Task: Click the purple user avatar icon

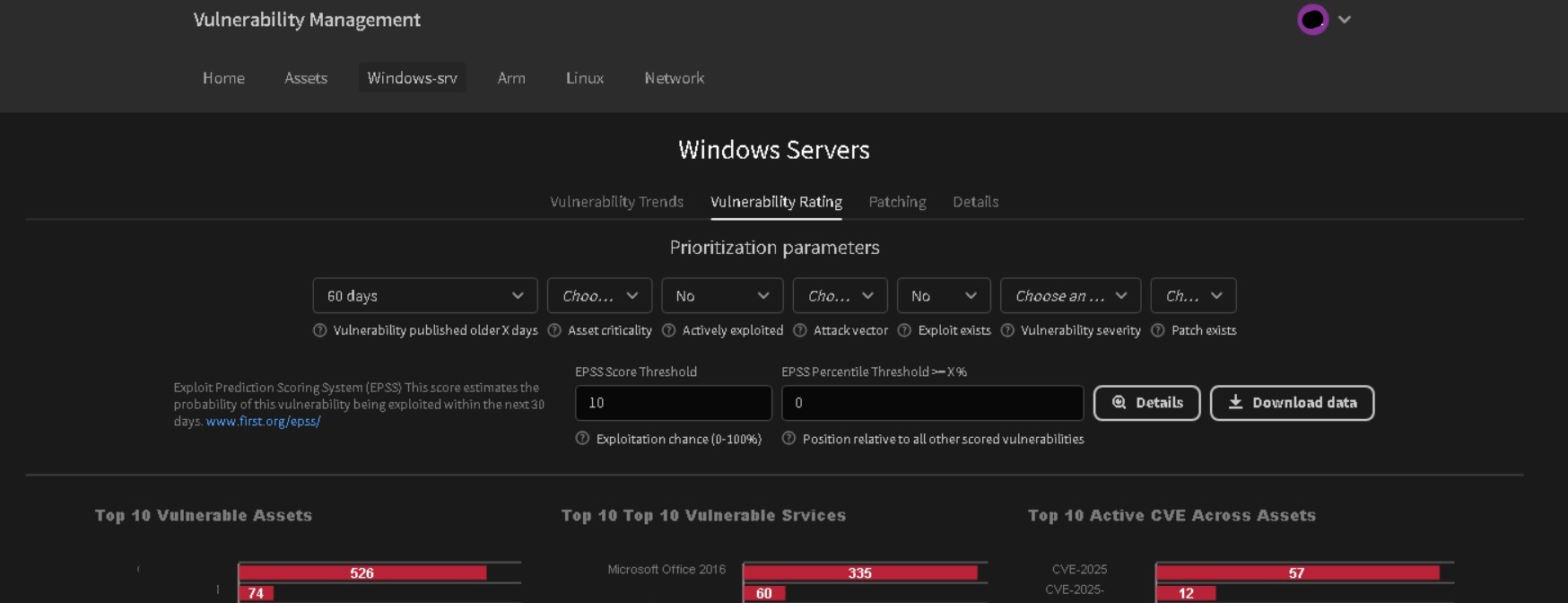Action: (x=1312, y=19)
